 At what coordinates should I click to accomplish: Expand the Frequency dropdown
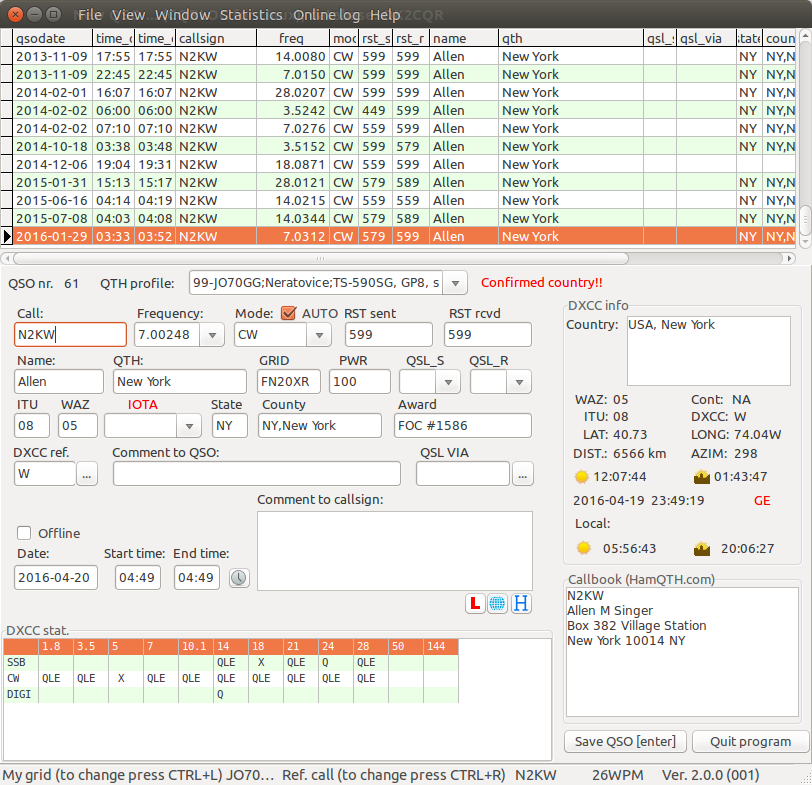tap(210, 335)
